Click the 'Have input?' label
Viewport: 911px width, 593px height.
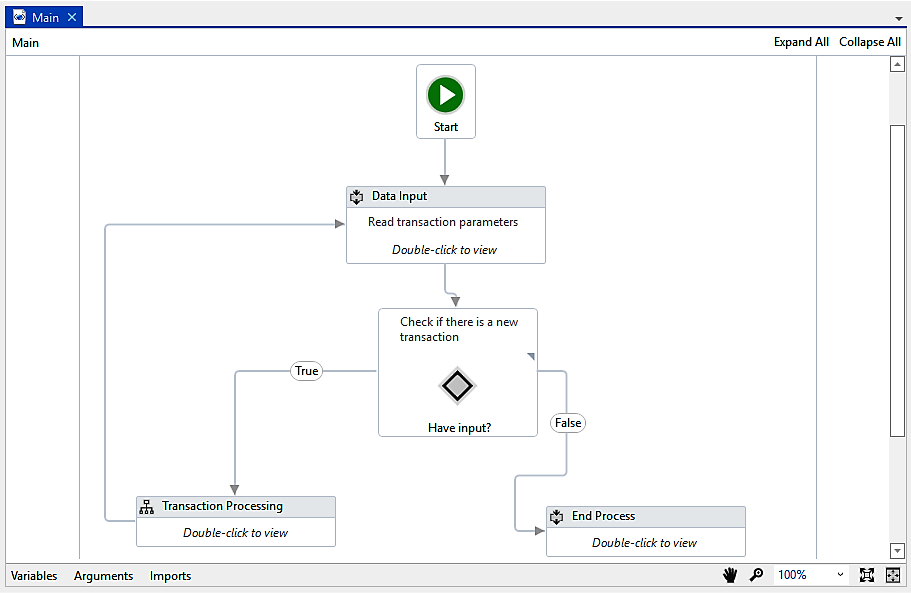click(x=459, y=428)
